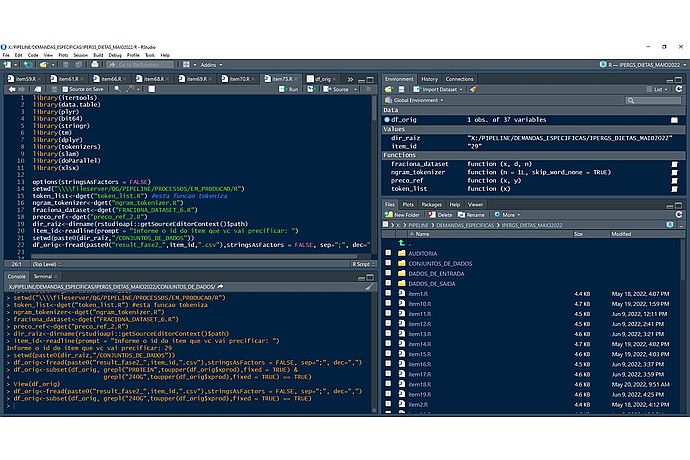Check the box next to item15.R
The width and height of the screenshot is (690, 460).
point(388,353)
